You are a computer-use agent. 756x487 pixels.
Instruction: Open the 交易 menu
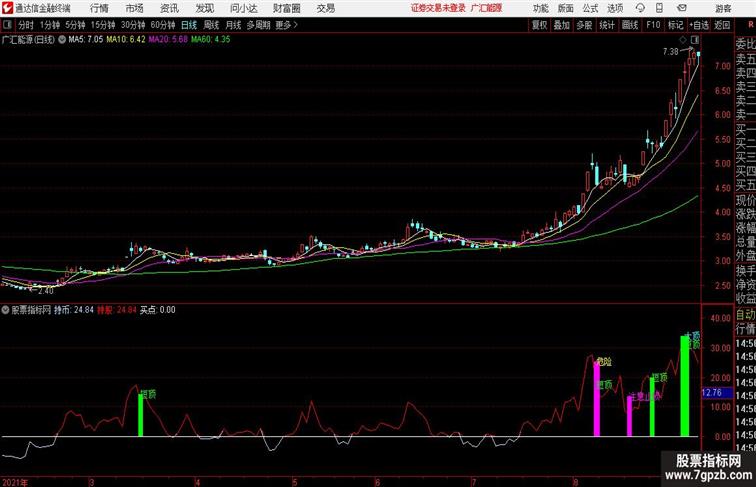[x=325, y=8]
